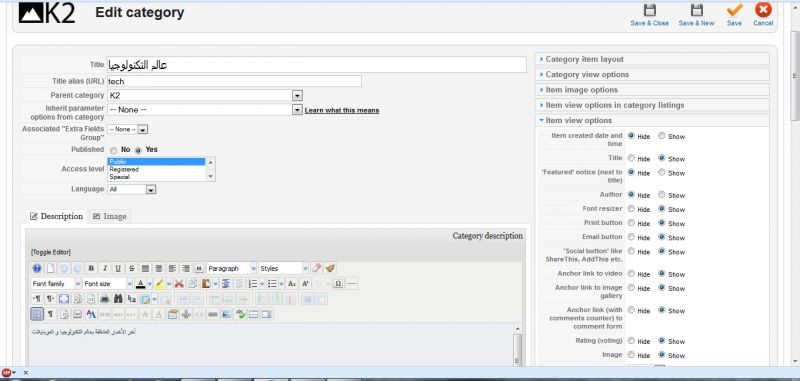
Task: Open the Styles dropdown
Action: click(x=283, y=268)
